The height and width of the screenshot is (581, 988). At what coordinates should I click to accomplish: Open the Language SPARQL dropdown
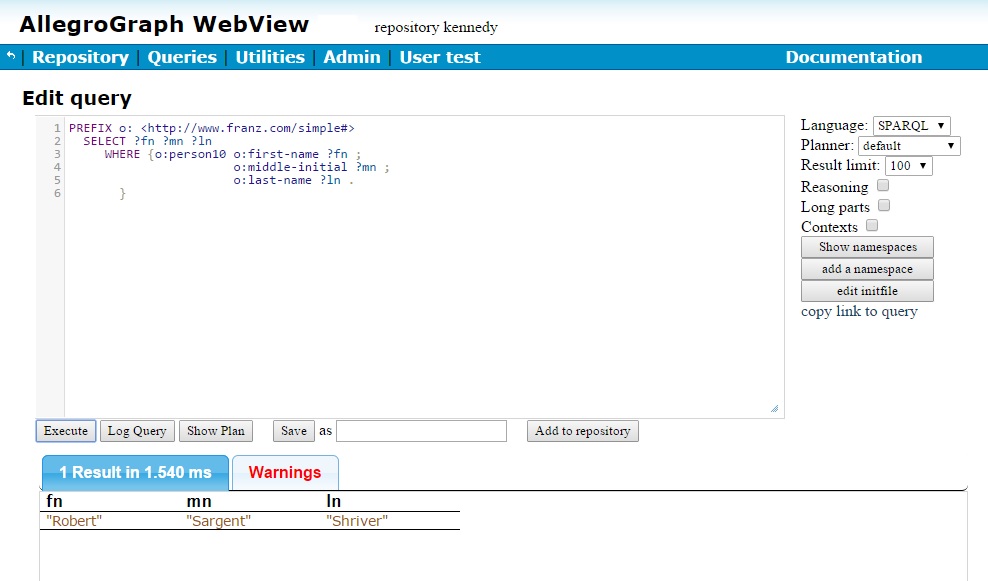(x=911, y=126)
